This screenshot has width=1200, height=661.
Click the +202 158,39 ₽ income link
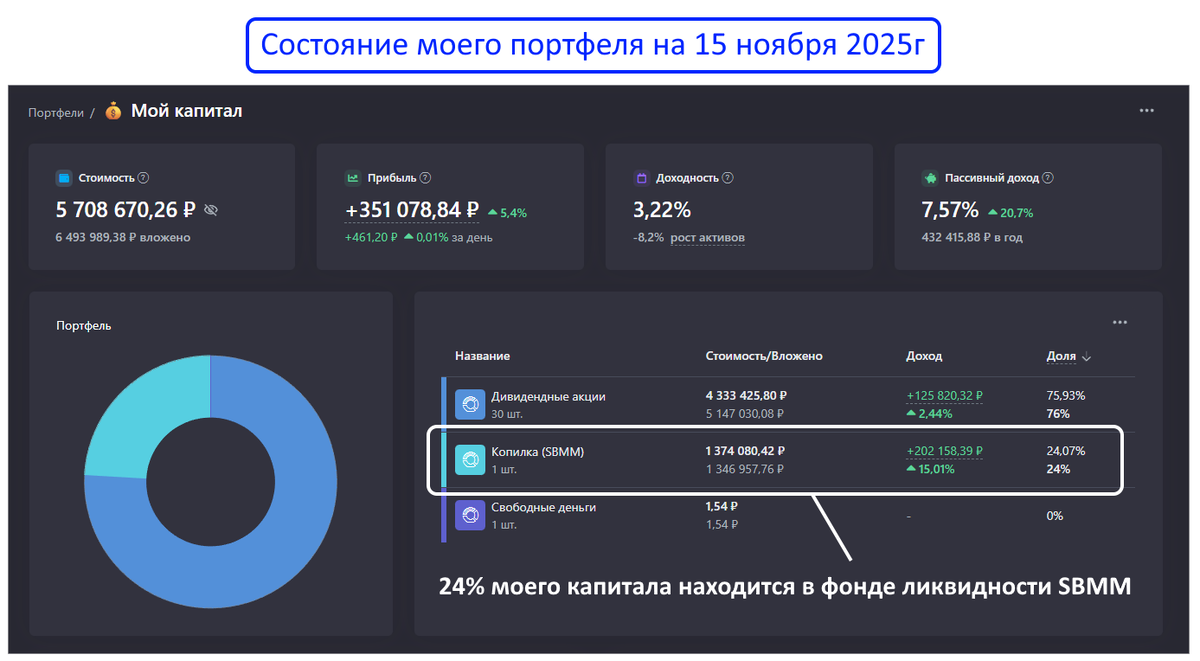943,450
